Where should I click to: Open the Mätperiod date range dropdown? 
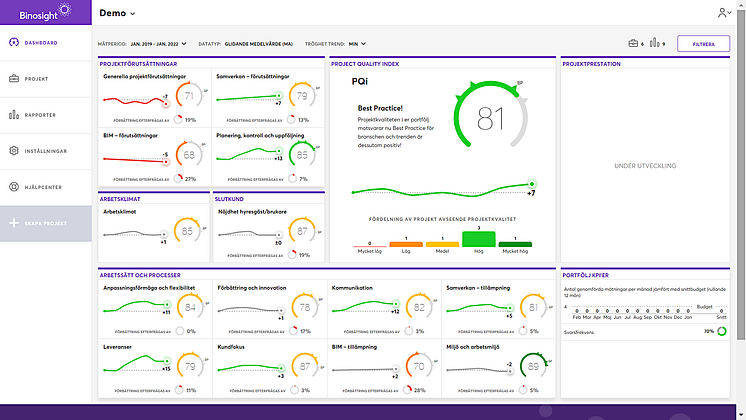158,44
